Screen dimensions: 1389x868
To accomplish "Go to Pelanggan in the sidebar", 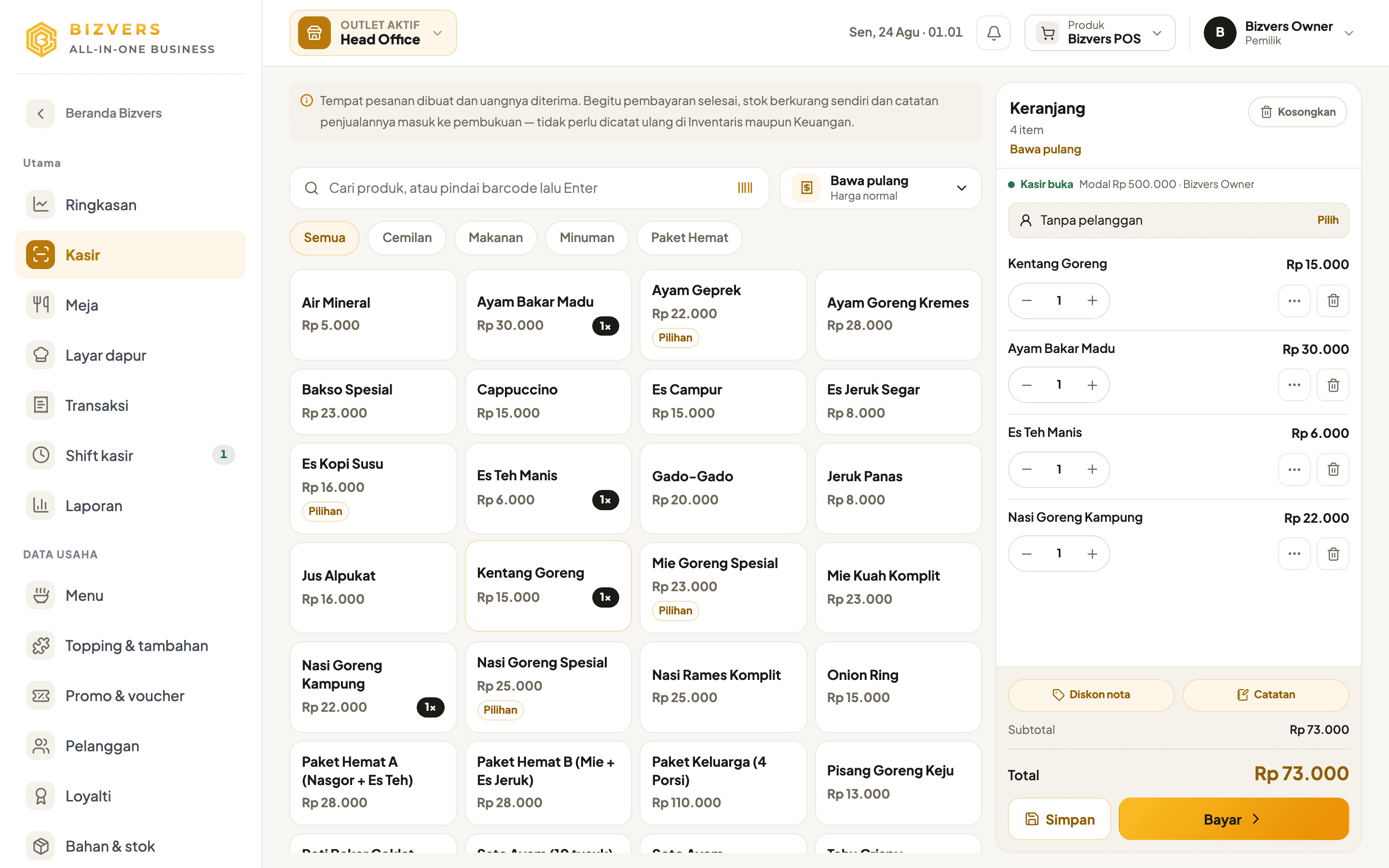I will 131,746.
